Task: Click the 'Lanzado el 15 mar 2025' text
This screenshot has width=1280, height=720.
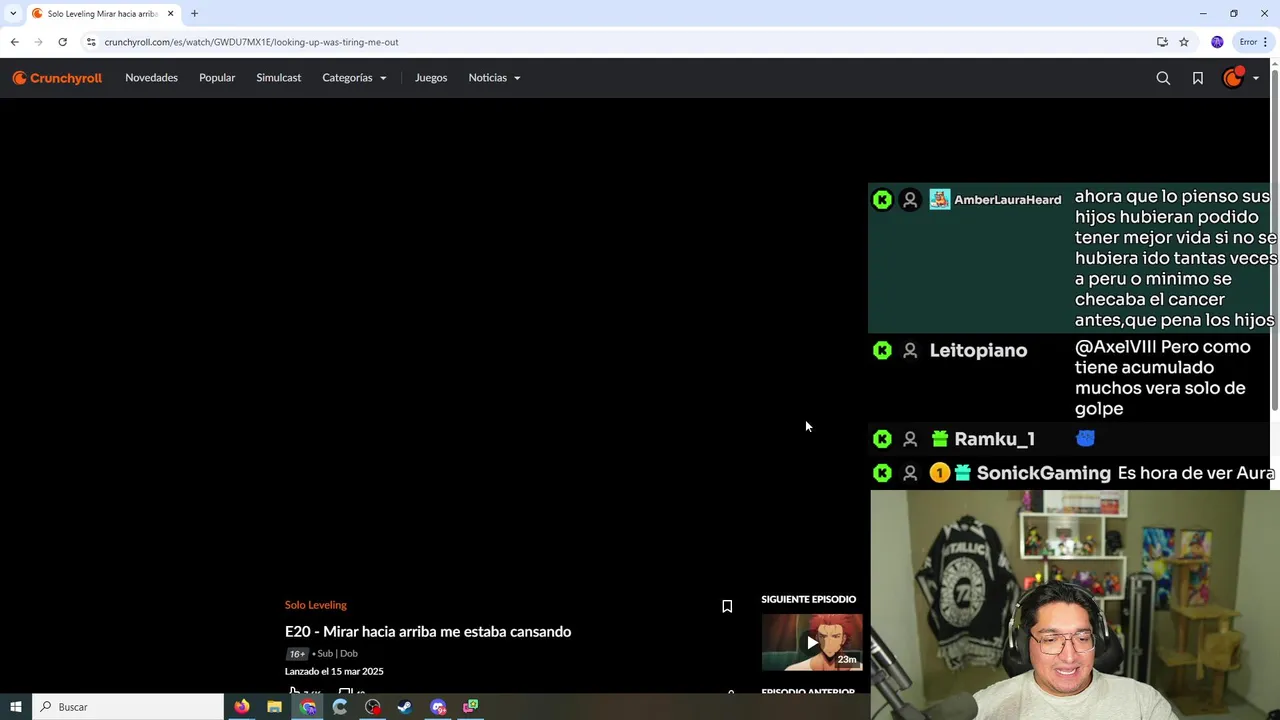Action: (334, 672)
